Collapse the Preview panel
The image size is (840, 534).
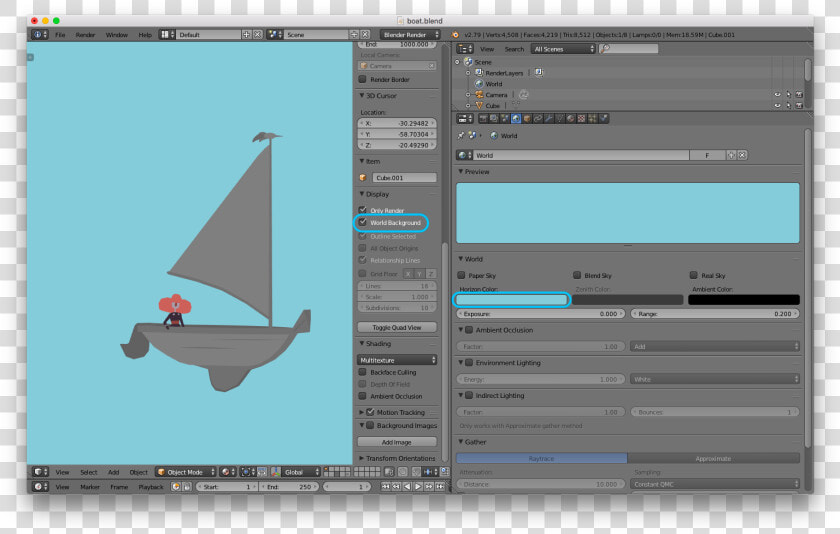click(461, 171)
